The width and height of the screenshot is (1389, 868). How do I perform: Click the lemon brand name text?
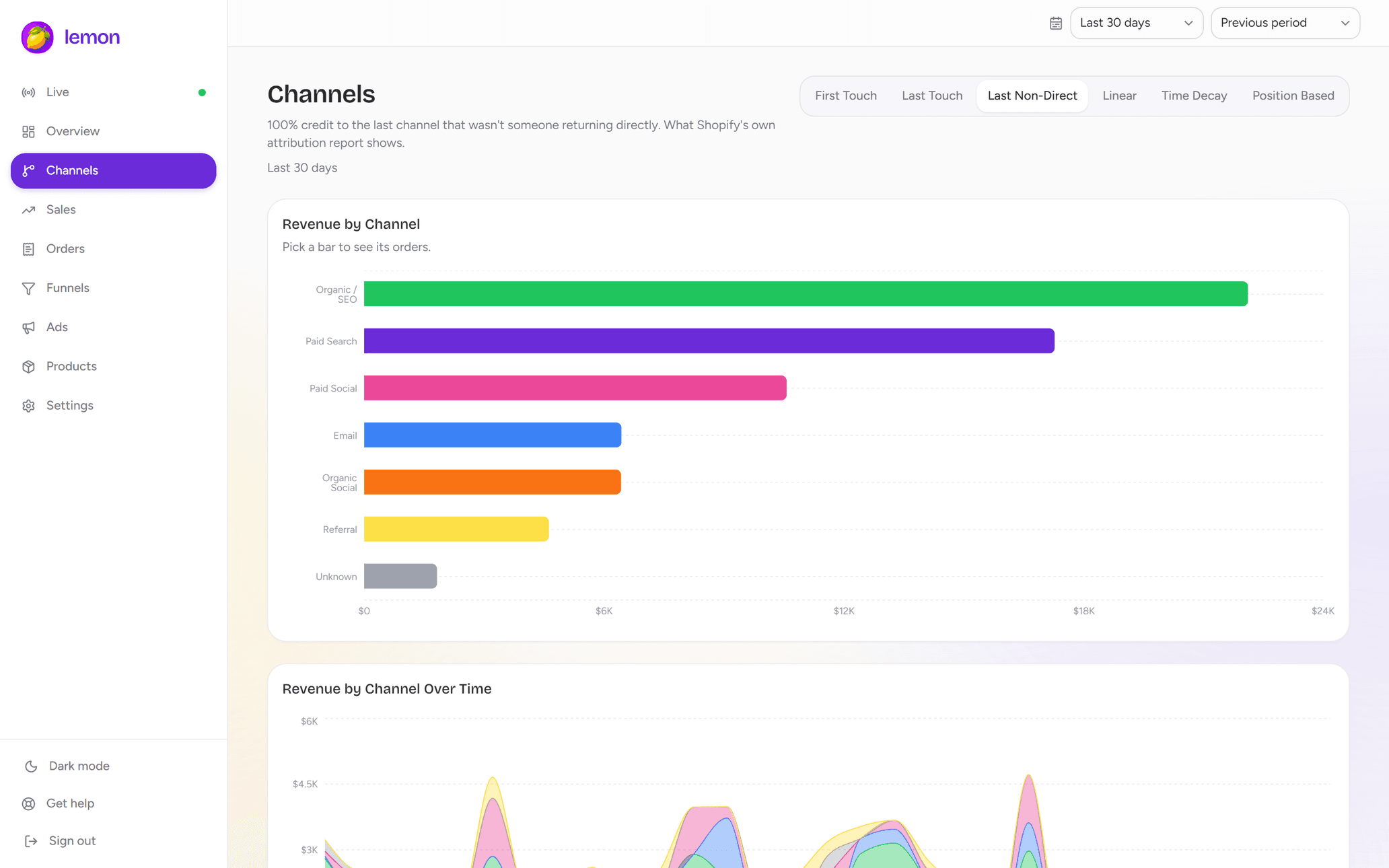pos(92,37)
